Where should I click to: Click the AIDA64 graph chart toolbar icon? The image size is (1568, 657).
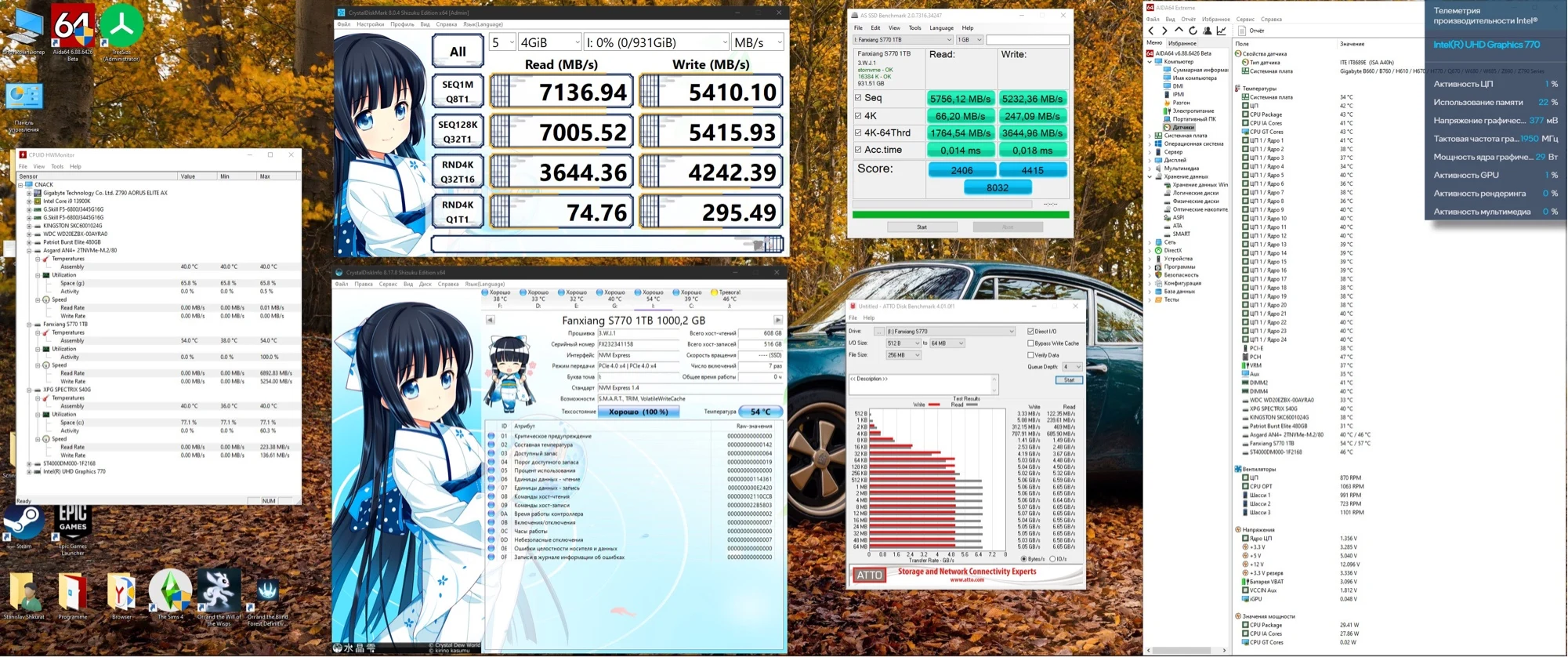click(1221, 31)
